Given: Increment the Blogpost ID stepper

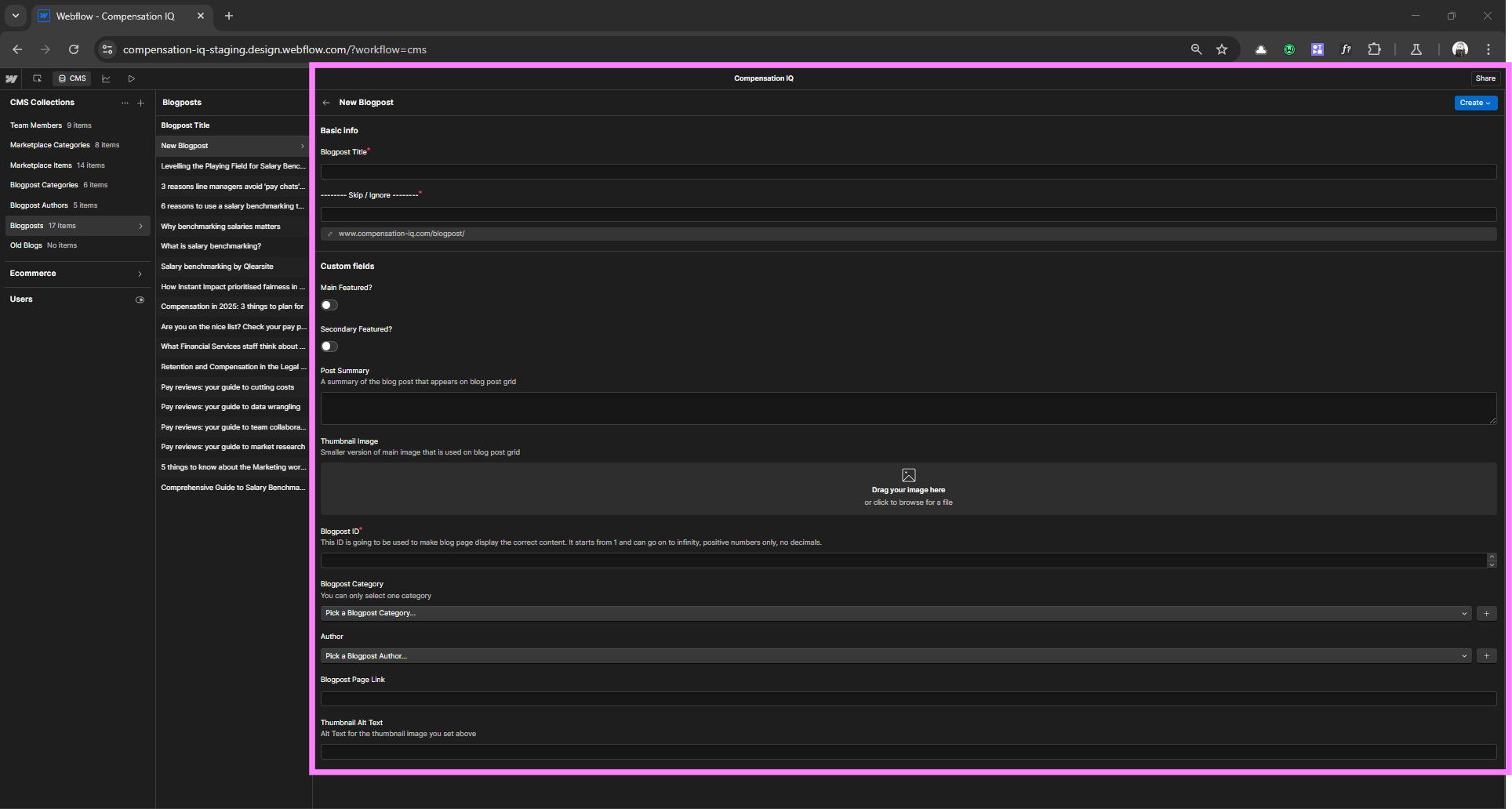Looking at the screenshot, I should click(x=1492, y=557).
